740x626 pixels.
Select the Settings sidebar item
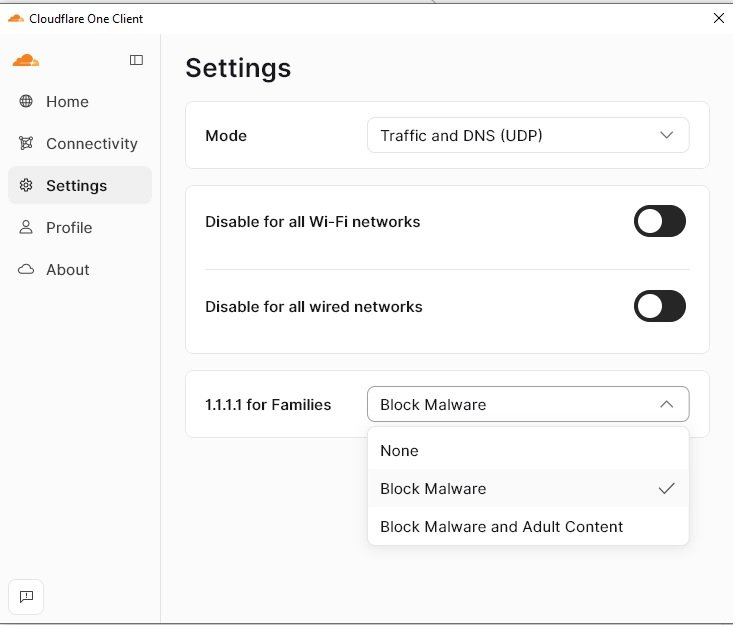pyautogui.click(x=80, y=185)
